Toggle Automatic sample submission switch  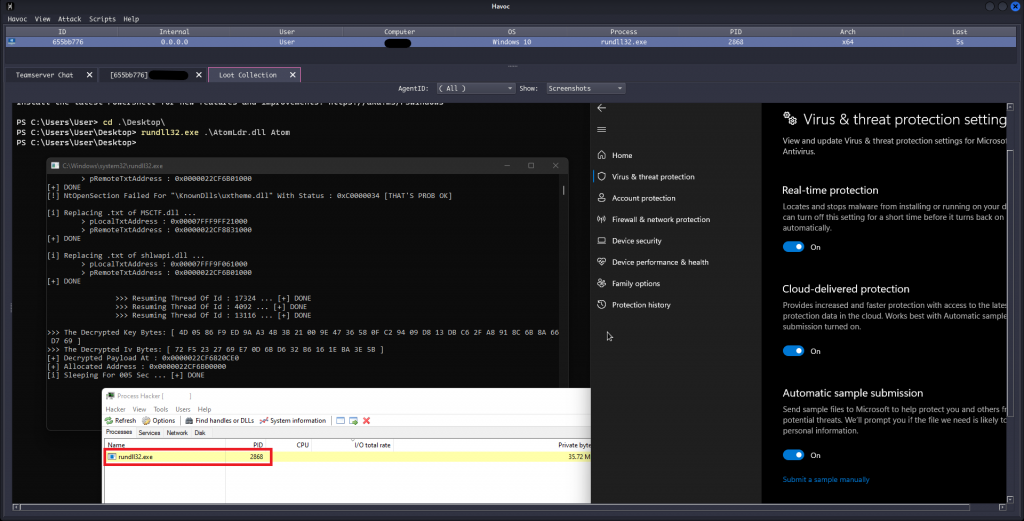click(793, 455)
